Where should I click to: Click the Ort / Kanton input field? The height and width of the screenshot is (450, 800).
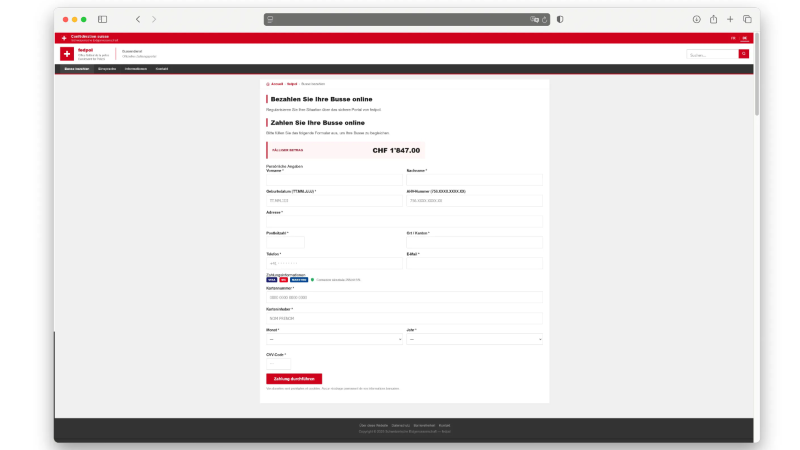(x=474, y=242)
